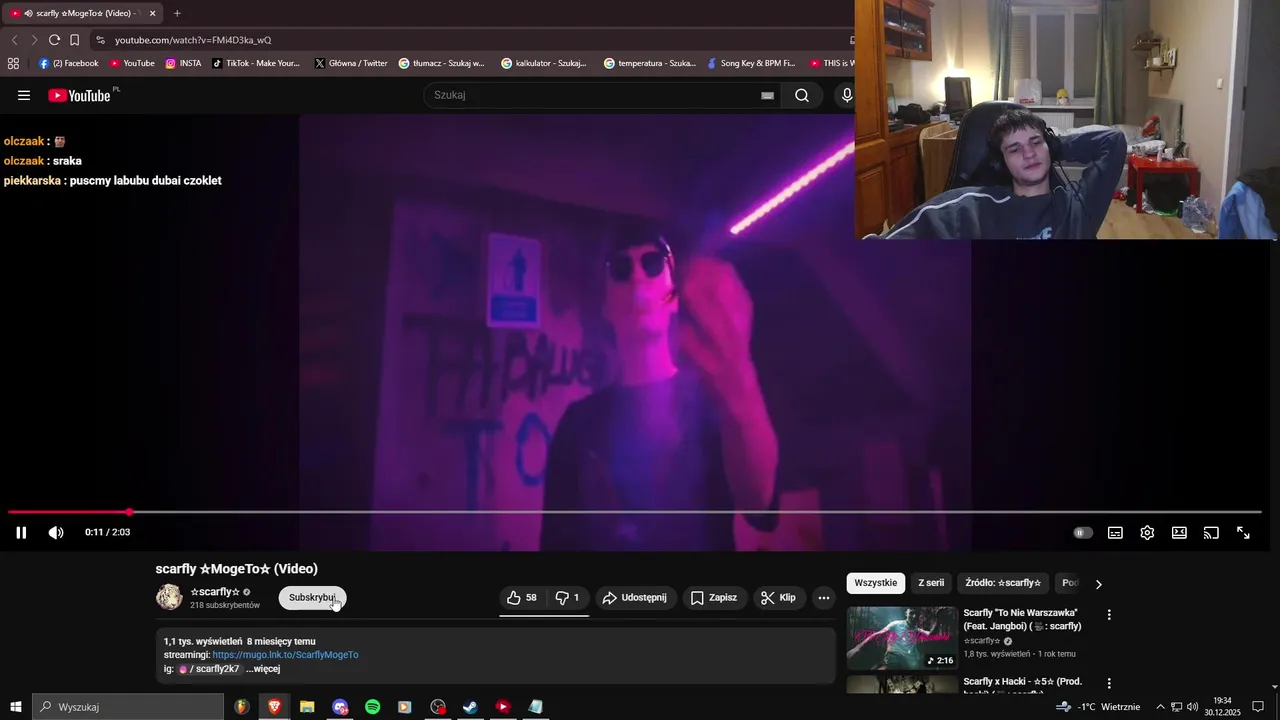Open a new browser tab with plus
This screenshot has height=720, width=1280.
177,13
